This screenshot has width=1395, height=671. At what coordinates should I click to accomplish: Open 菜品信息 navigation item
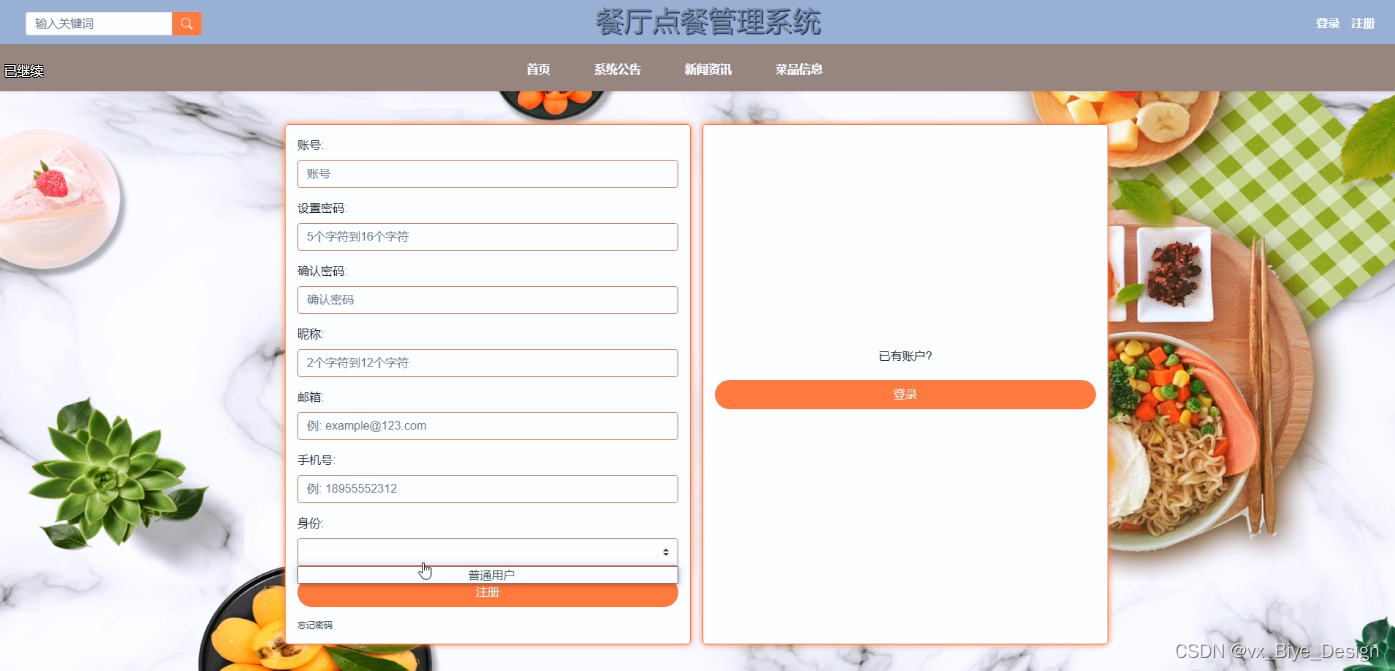[799, 69]
